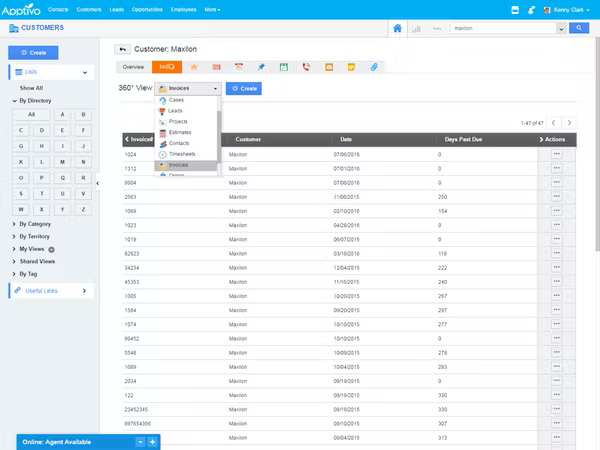Open the reports bar chart icon
The image size is (600, 450).
coord(416,28)
